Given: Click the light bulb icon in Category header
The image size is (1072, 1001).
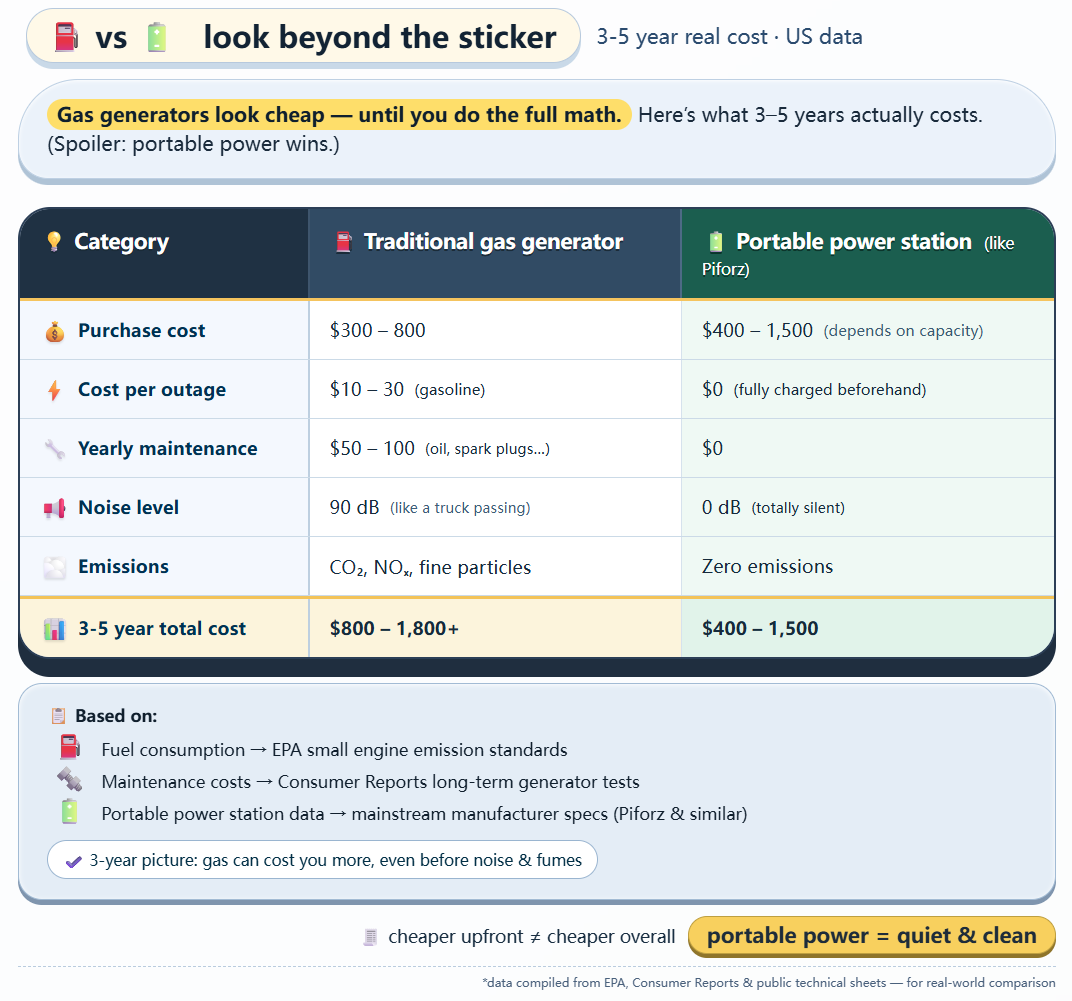Looking at the screenshot, I should tap(54, 242).
